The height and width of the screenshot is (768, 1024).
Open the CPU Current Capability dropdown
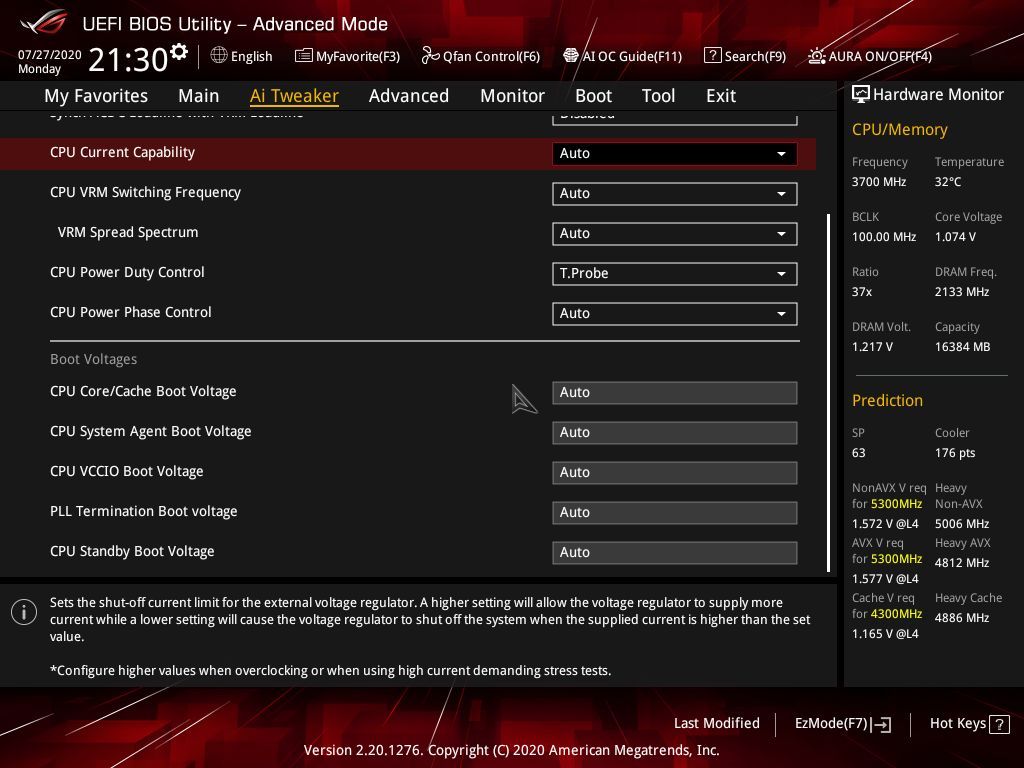click(x=674, y=153)
